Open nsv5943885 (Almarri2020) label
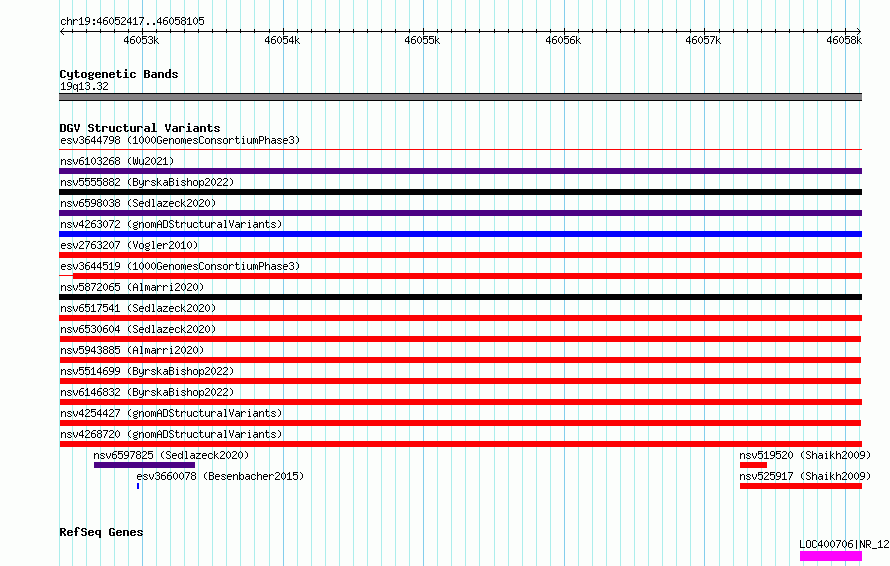 pyautogui.click(x=132, y=350)
